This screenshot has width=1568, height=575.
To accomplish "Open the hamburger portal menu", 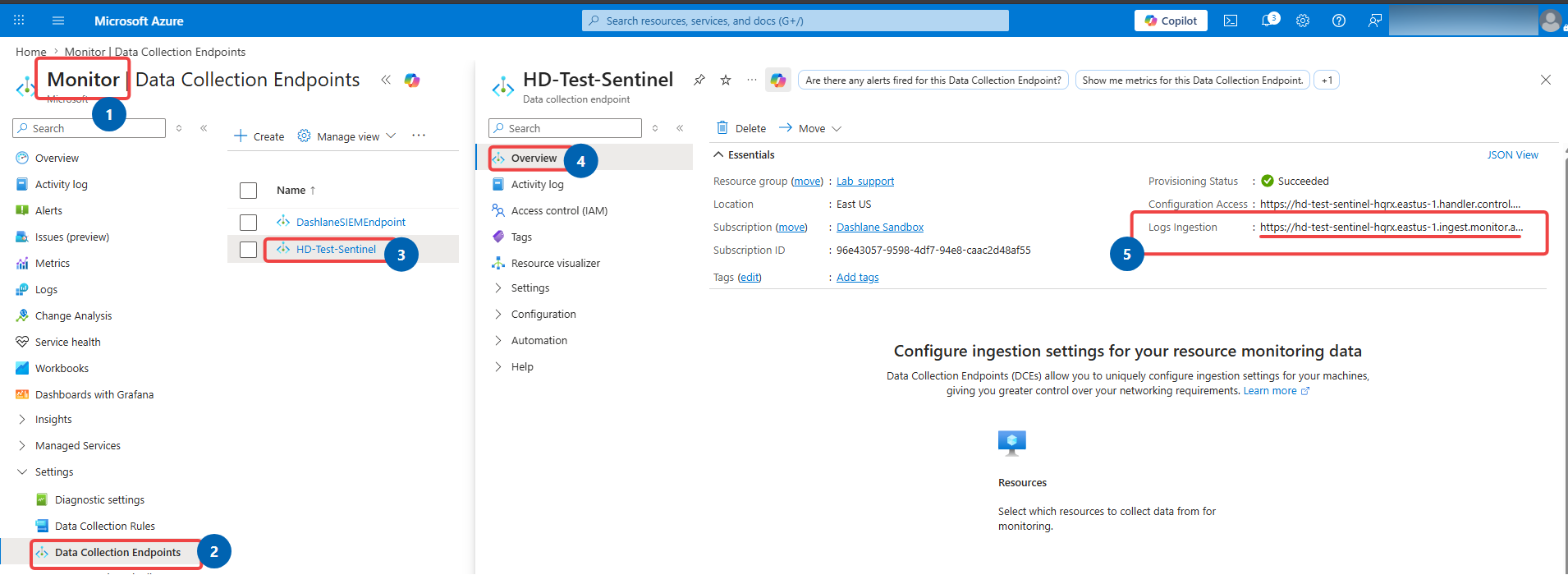I will coord(58,21).
